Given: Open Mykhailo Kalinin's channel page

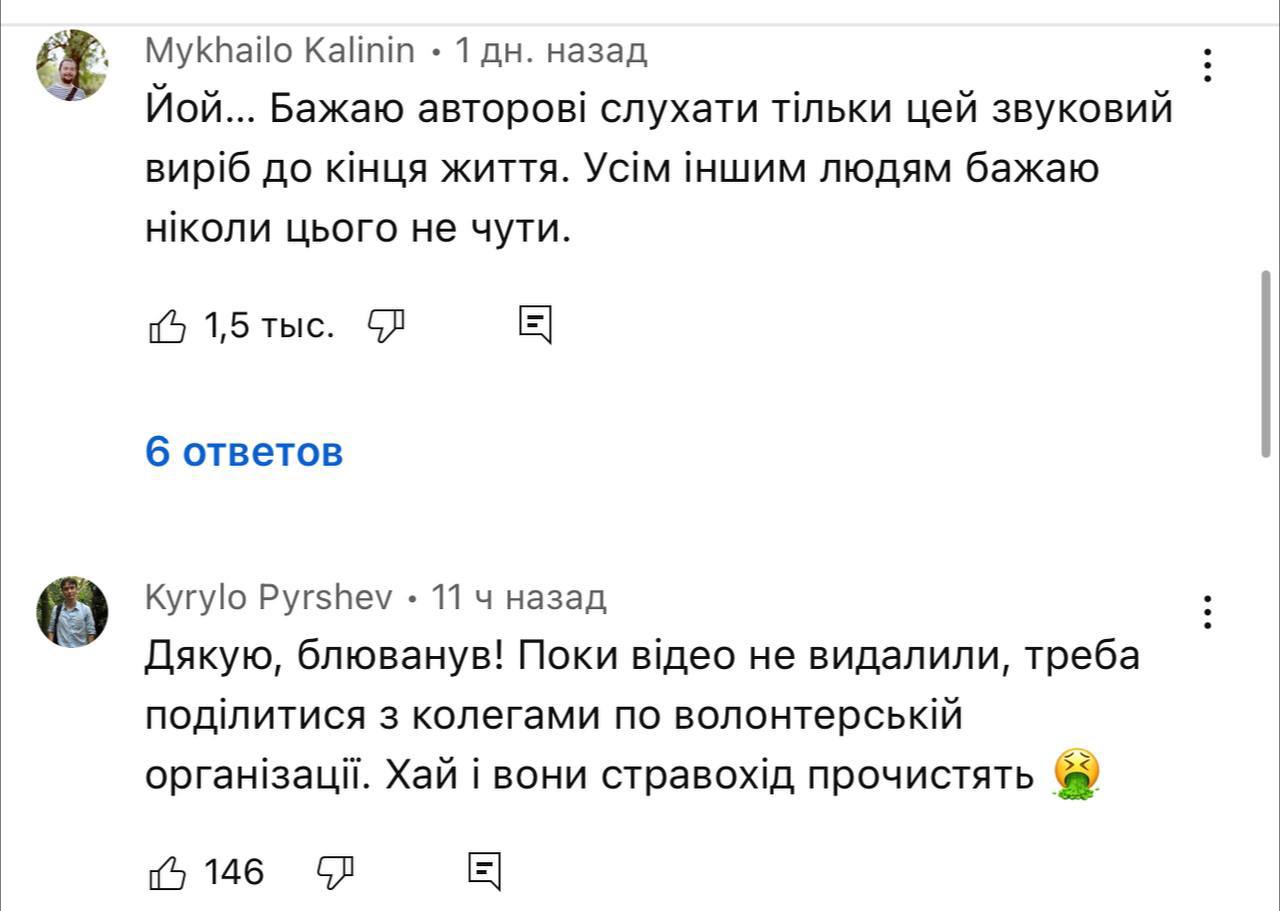Looking at the screenshot, I should 280,52.
